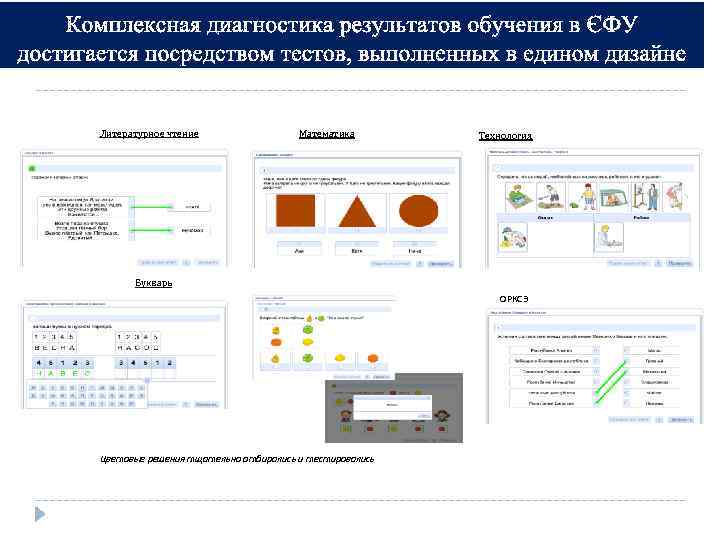Click the left column header in the Технология table

coord(545,218)
